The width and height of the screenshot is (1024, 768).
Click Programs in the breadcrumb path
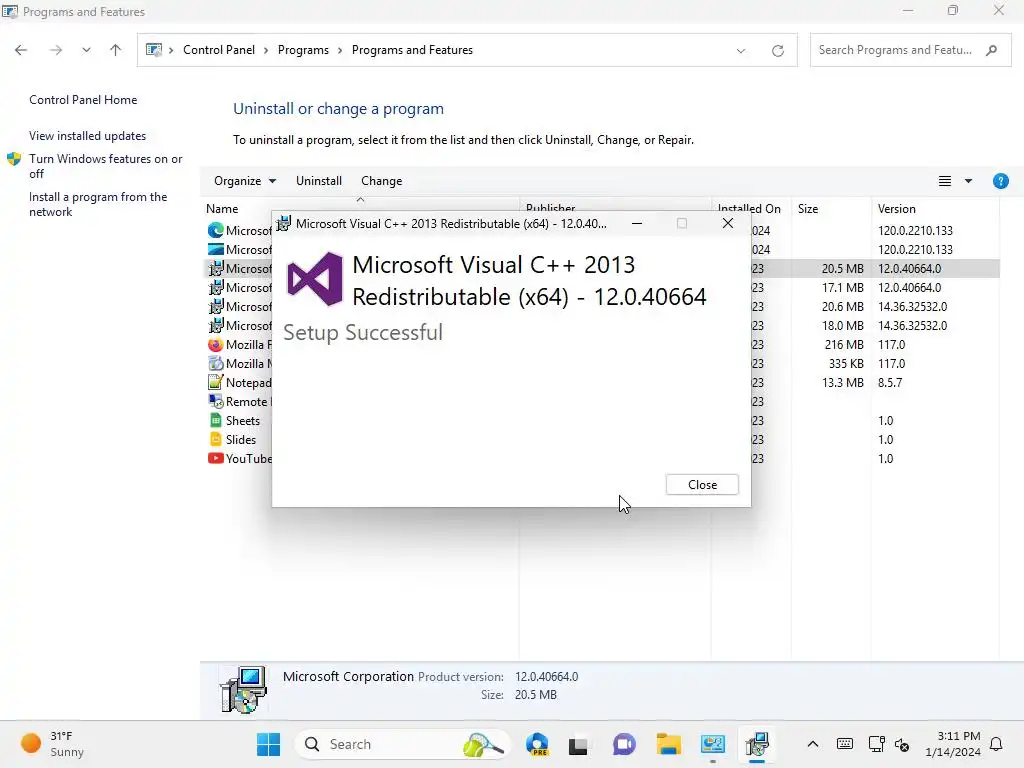click(x=303, y=50)
